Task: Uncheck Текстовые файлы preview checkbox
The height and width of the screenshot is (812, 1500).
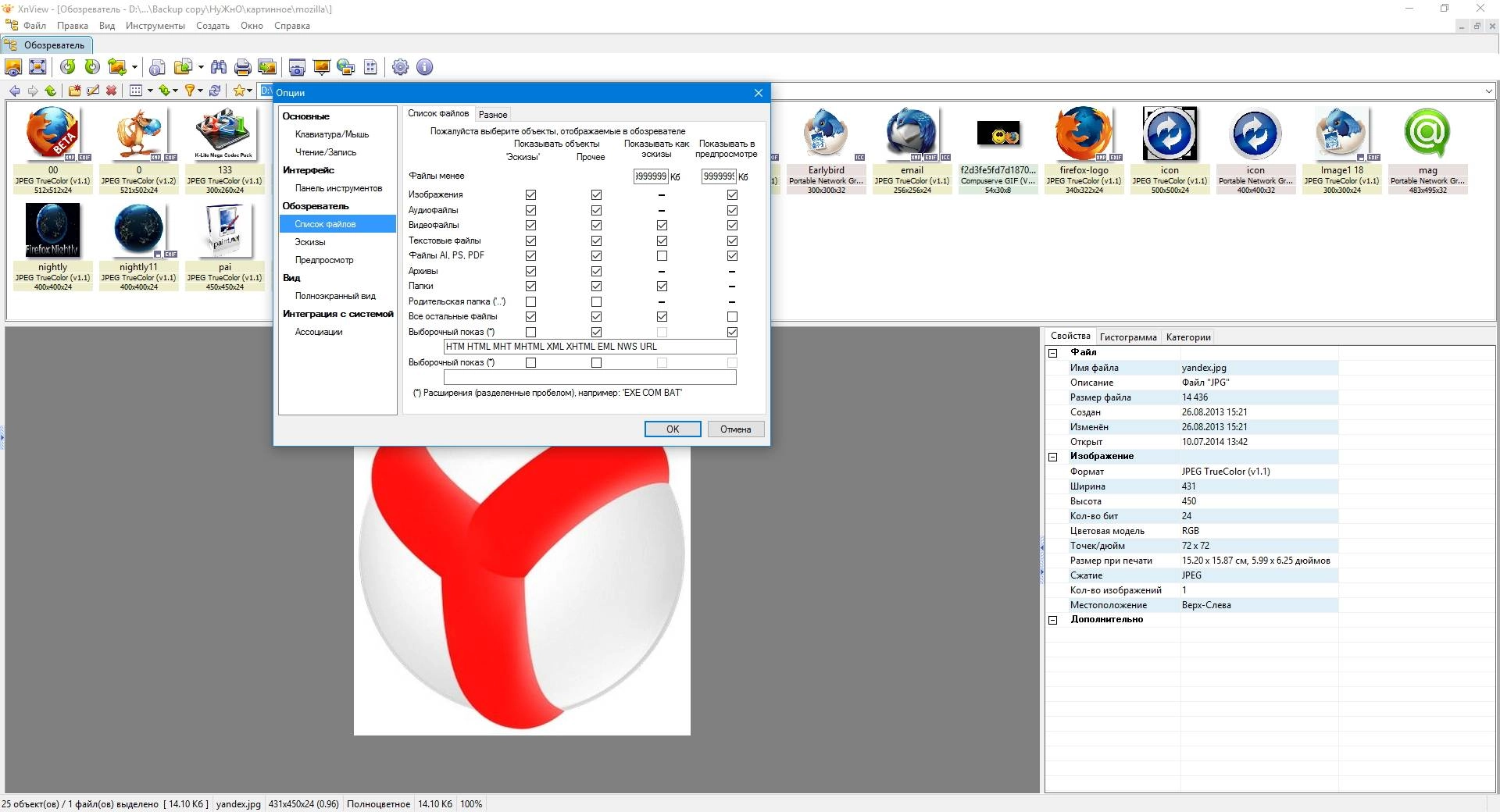Action: click(732, 240)
